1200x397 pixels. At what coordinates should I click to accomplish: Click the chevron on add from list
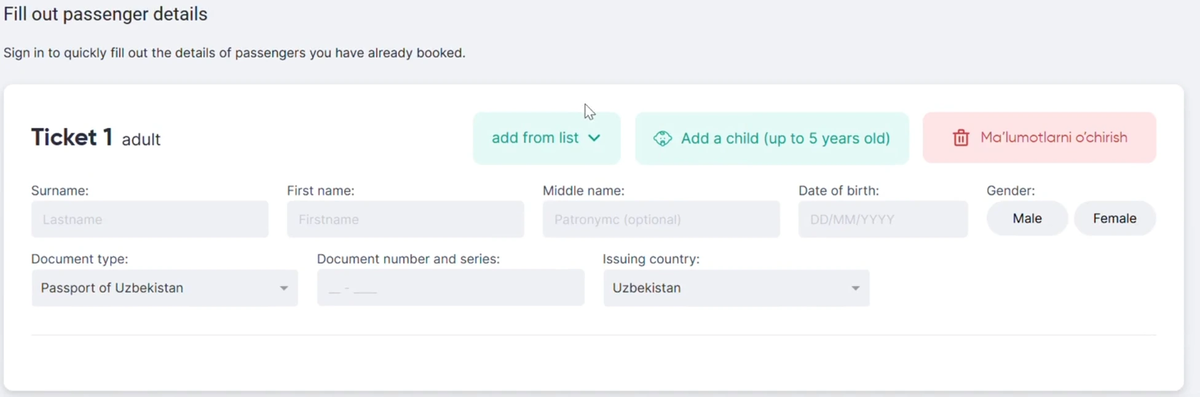594,138
